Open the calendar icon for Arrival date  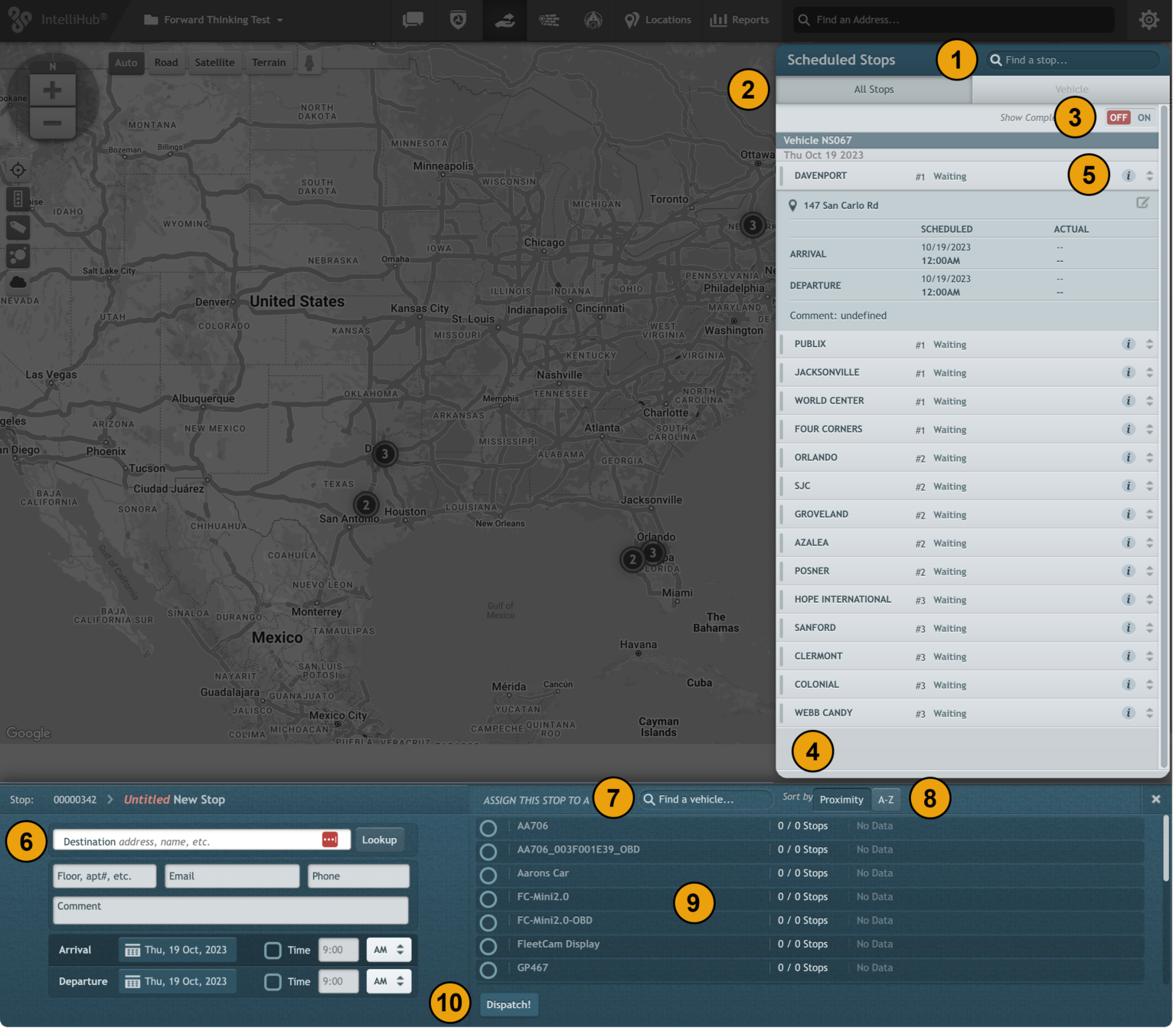pyautogui.click(x=132, y=951)
